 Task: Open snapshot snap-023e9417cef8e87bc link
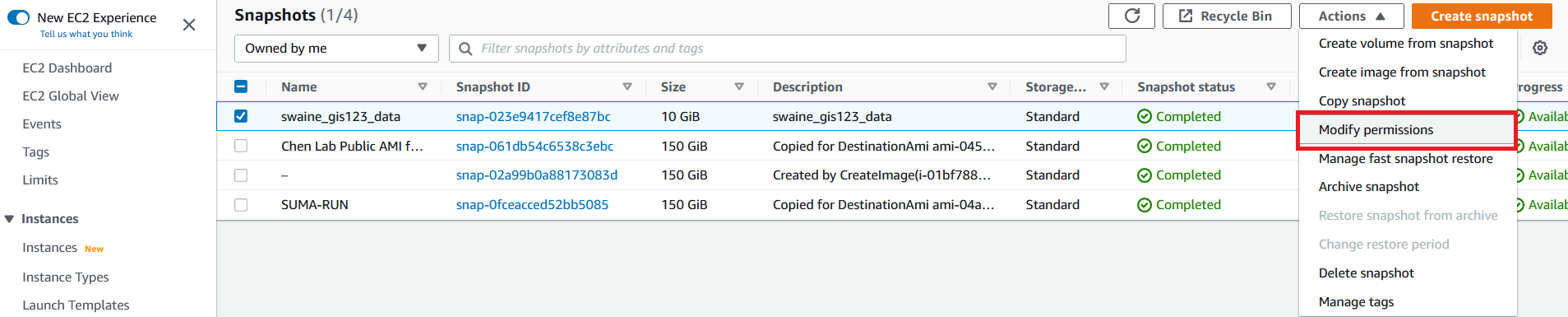pos(533,117)
